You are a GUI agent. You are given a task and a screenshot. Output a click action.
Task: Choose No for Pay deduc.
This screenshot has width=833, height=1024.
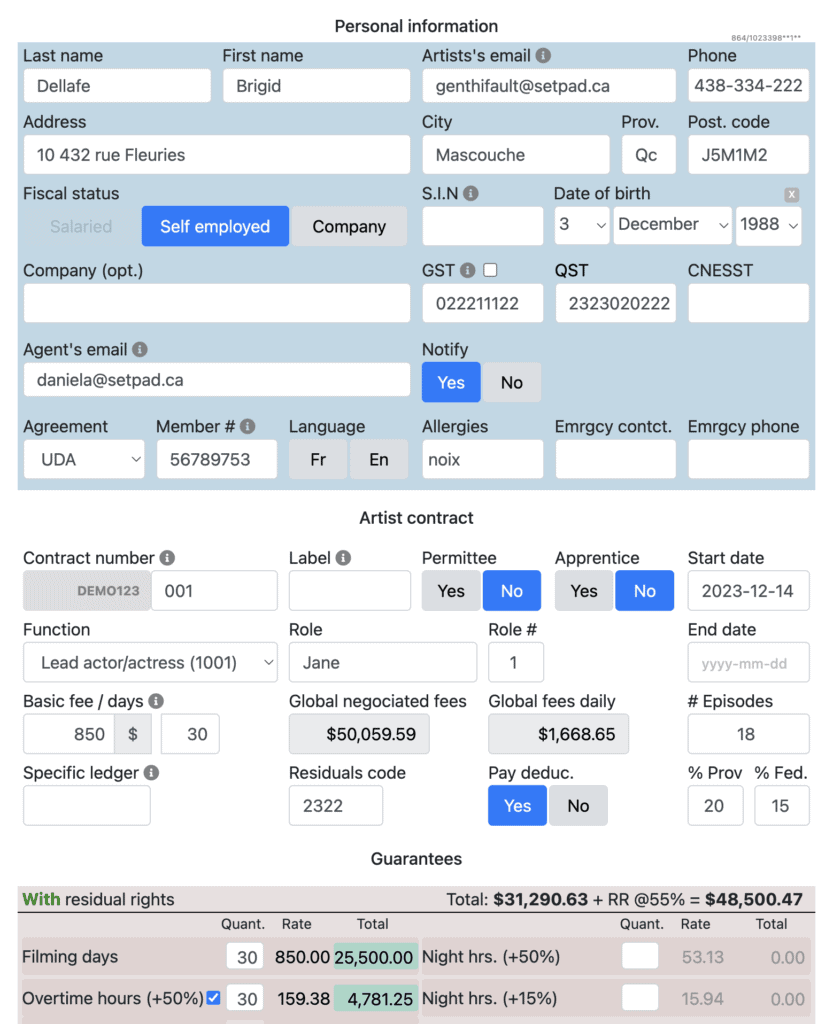(578, 806)
